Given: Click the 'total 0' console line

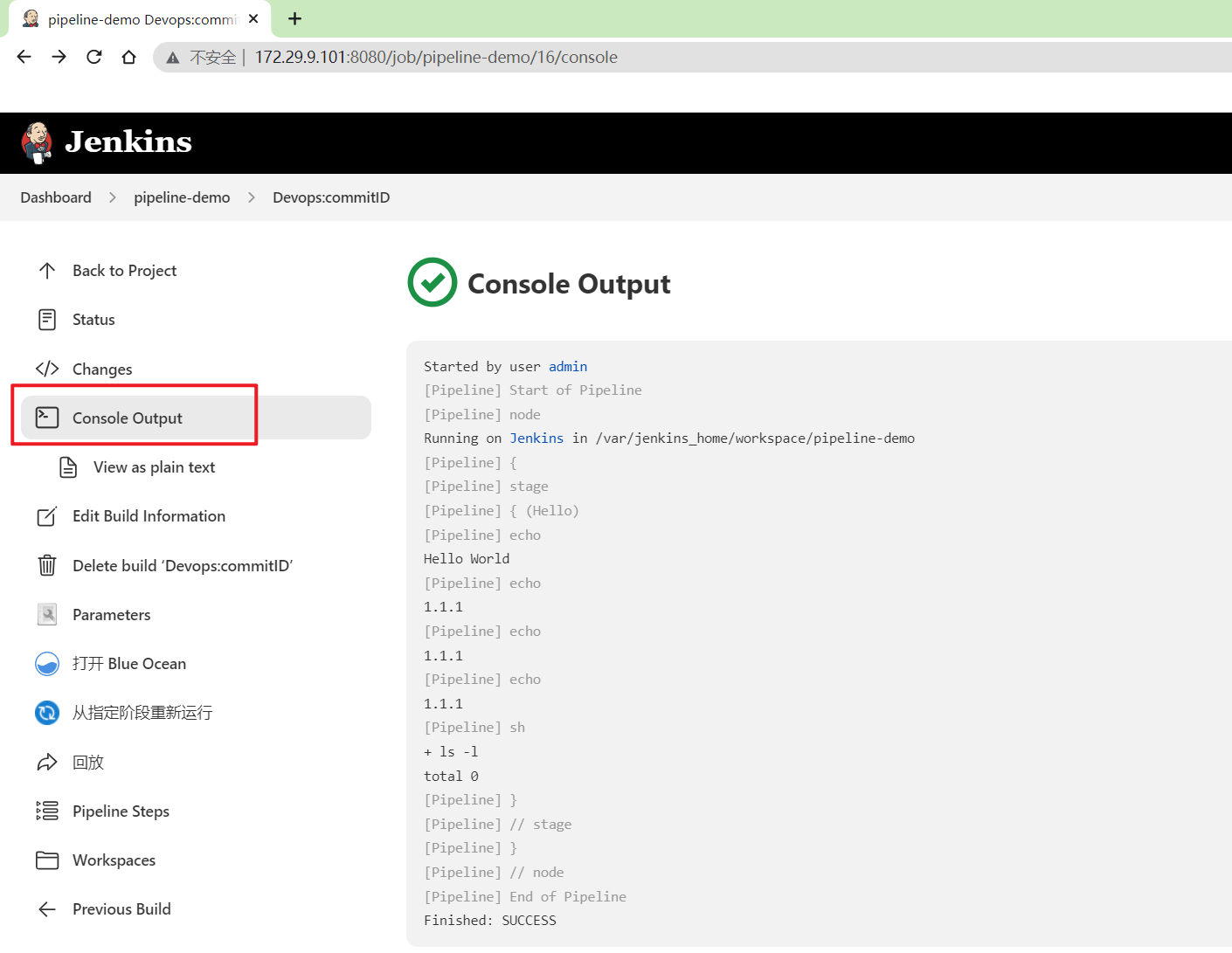Looking at the screenshot, I should pos(451,777).
